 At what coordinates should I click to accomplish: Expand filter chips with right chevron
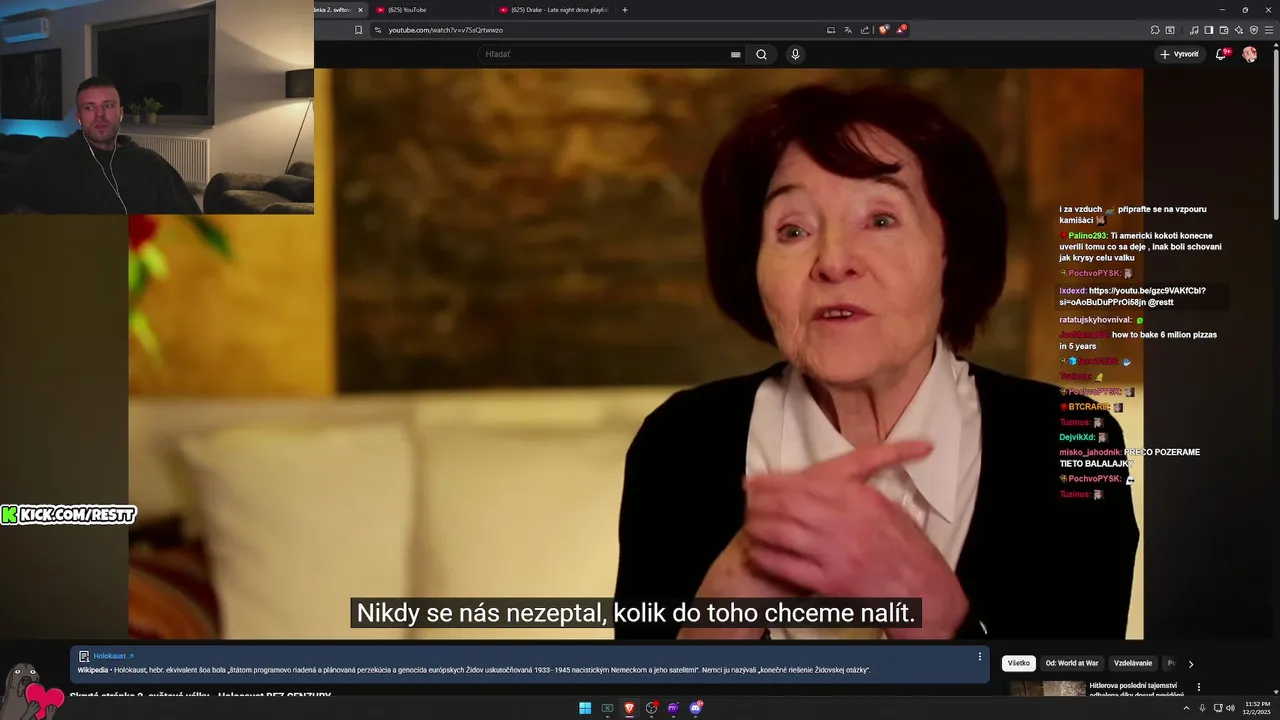click(1190, 664)
